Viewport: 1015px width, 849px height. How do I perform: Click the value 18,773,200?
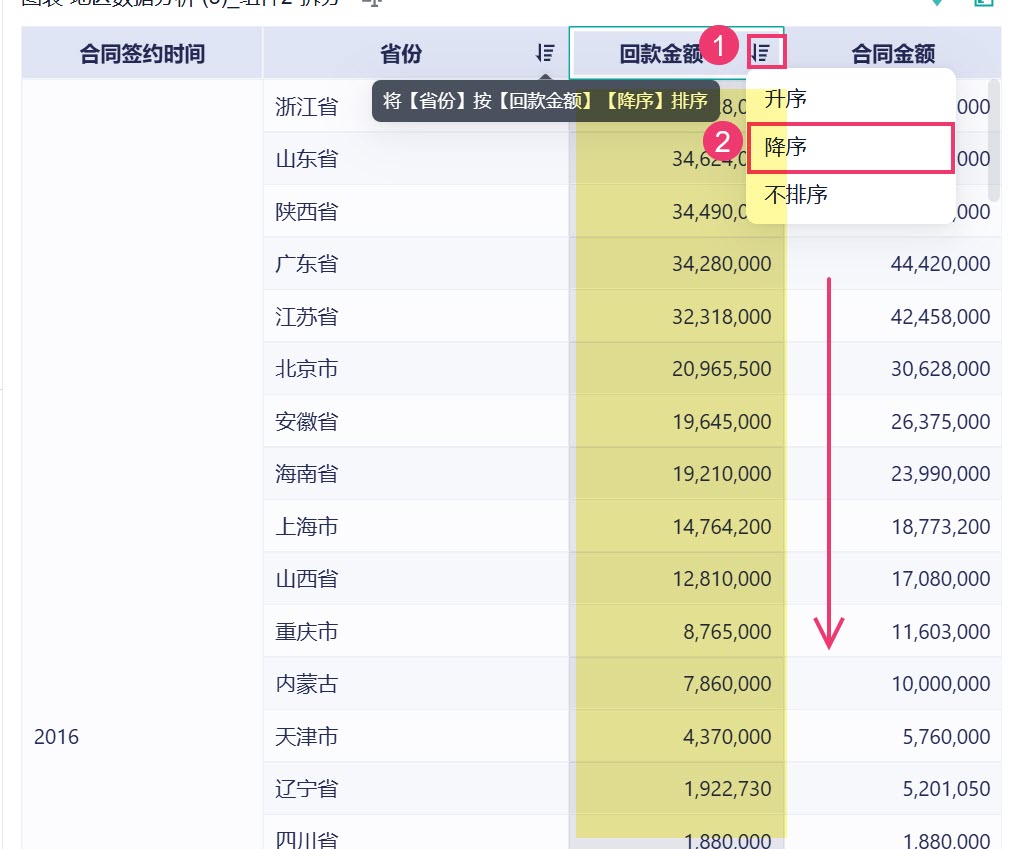[x=940, y=526]
